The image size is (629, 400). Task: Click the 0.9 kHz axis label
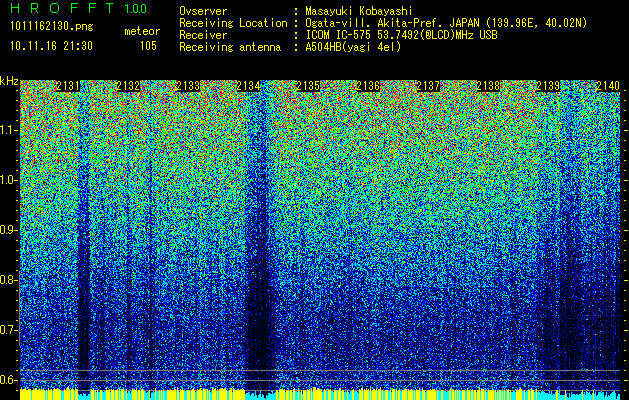pos(9,230)
